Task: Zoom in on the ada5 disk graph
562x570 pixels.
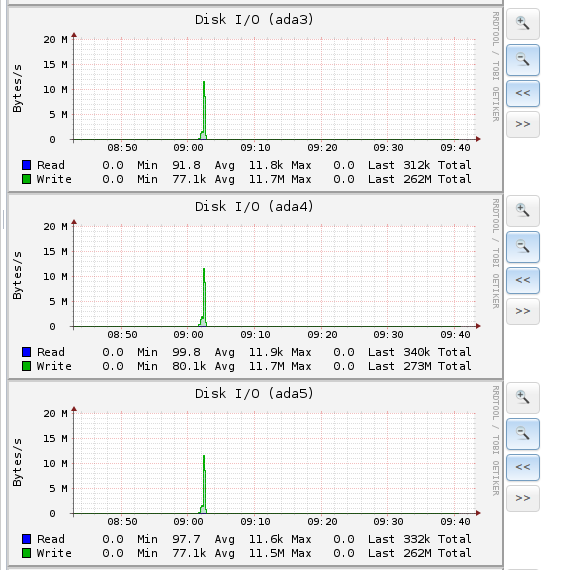Action: click(x=523, y=398)
